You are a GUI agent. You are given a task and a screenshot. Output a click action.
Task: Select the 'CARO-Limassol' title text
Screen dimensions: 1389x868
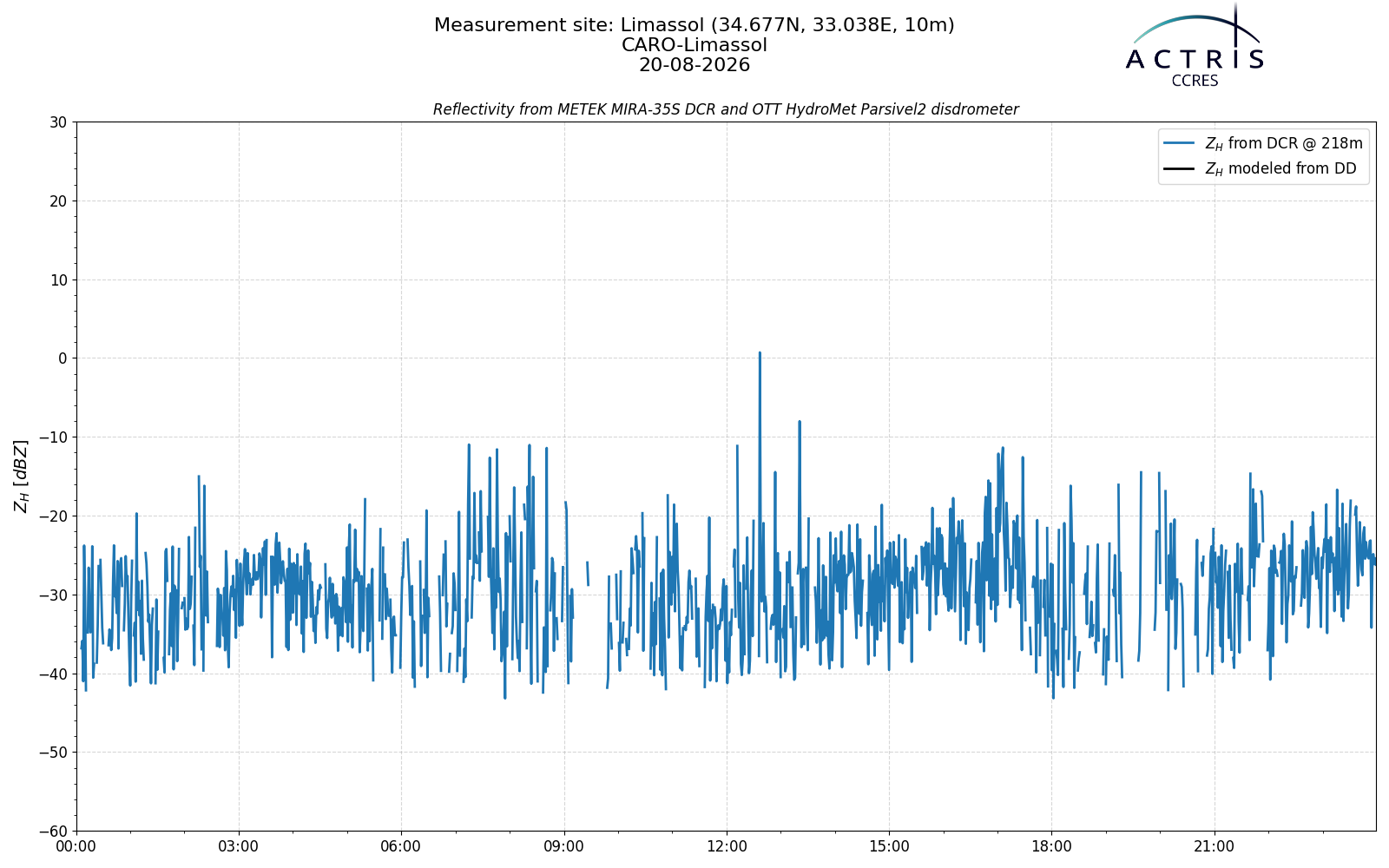coord(694,45)
